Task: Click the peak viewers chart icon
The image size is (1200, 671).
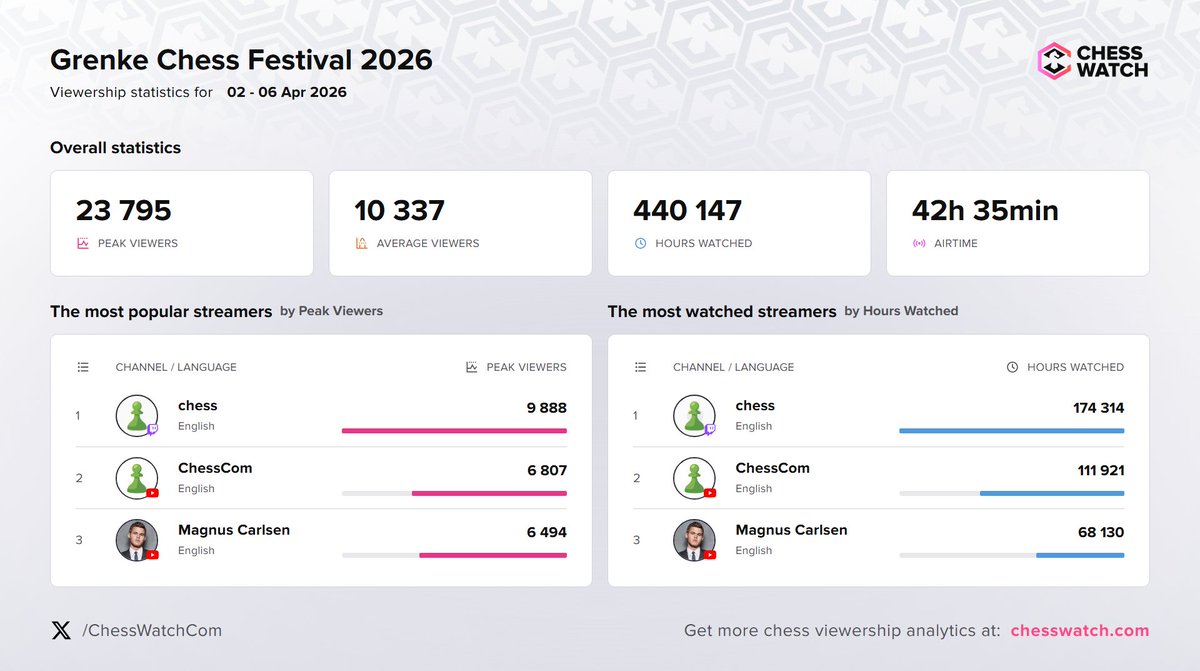Action: pos(83,243)
